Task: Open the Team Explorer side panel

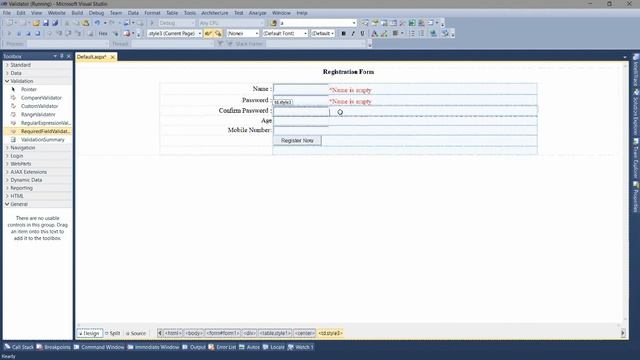Action: click(x=636, y=159)
